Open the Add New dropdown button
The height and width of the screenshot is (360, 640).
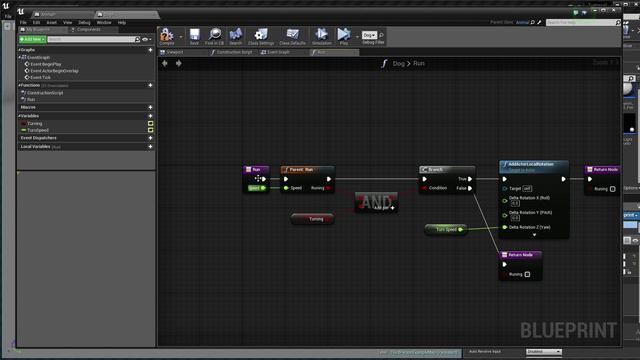click(x=32, y=39)
